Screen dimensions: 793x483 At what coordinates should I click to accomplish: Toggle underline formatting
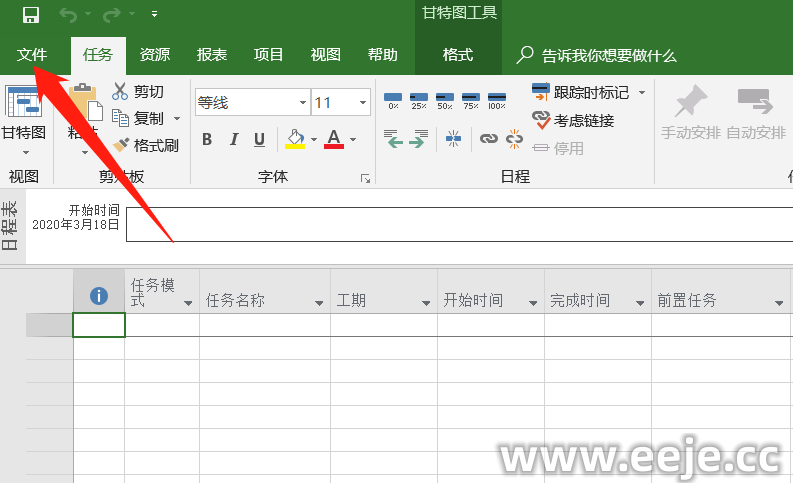(x=259, y=139)
